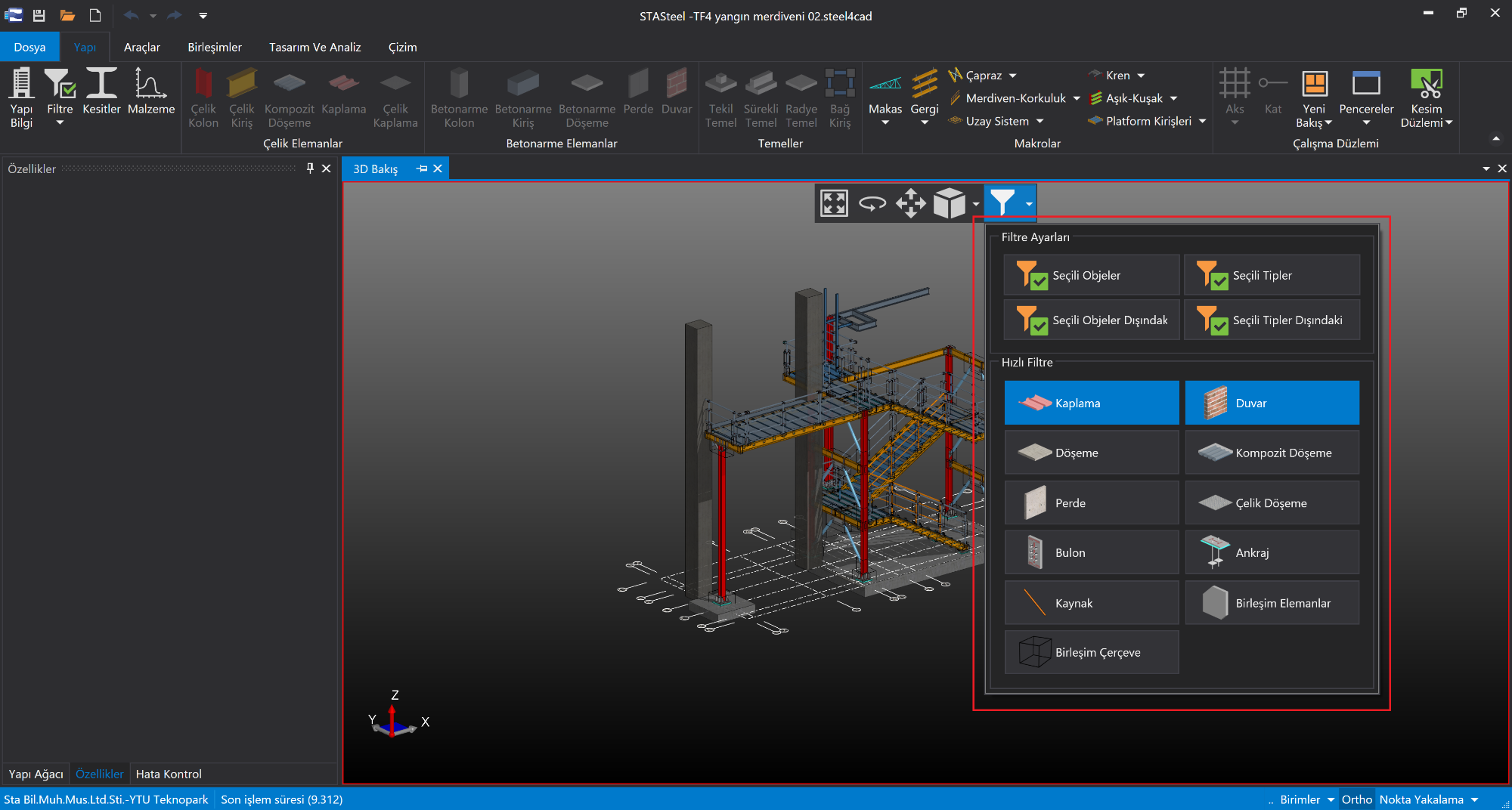This screenshot has width=1512, height=810.
Task: Open the Birleşimler ribbon tab
Action: coord(215,47)
